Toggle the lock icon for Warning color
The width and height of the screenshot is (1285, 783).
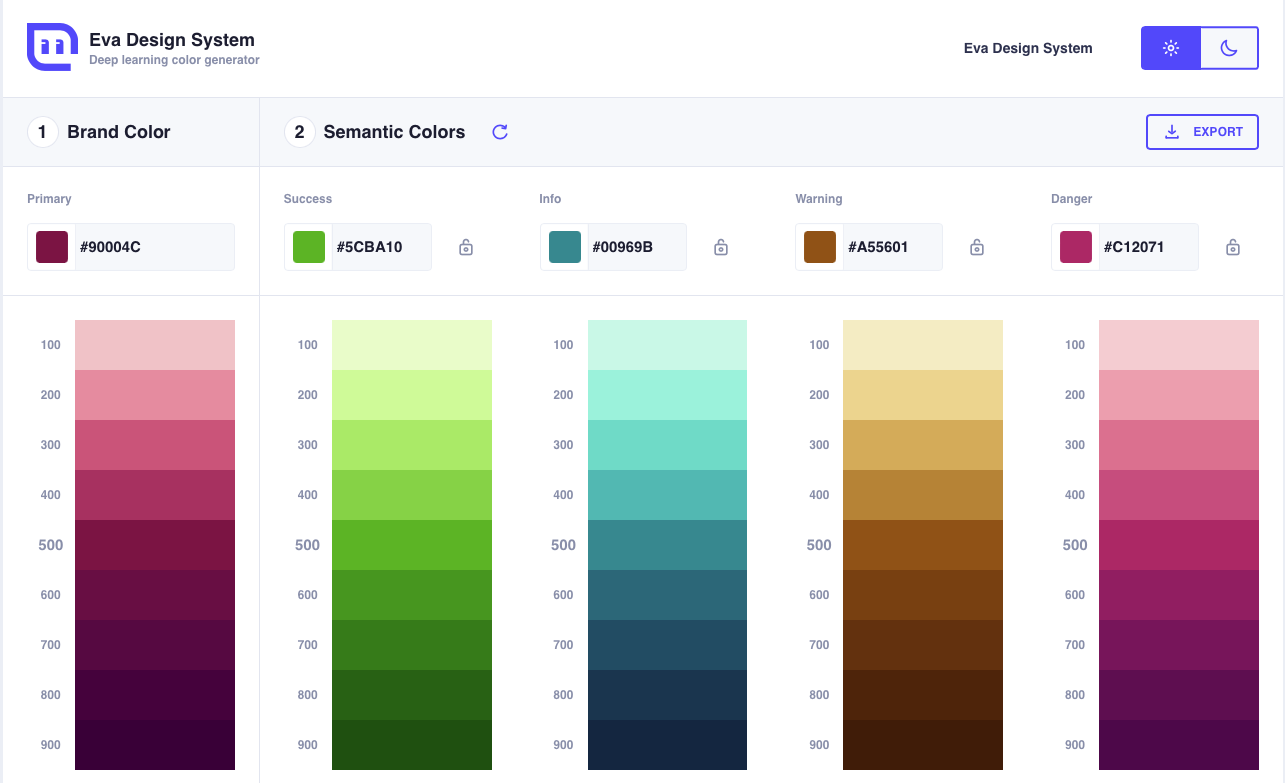[977, 247]
